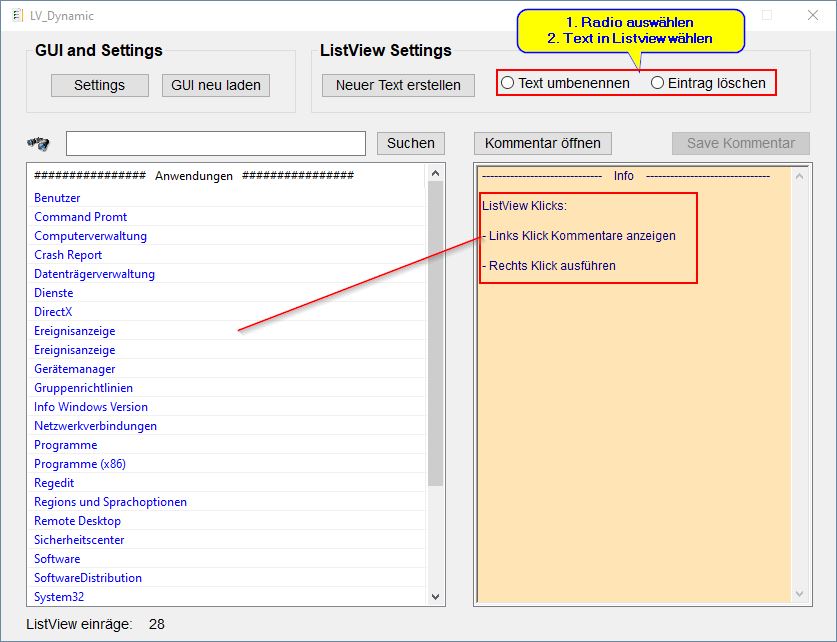Click into the search text field
837x642 pixels.
215,144
